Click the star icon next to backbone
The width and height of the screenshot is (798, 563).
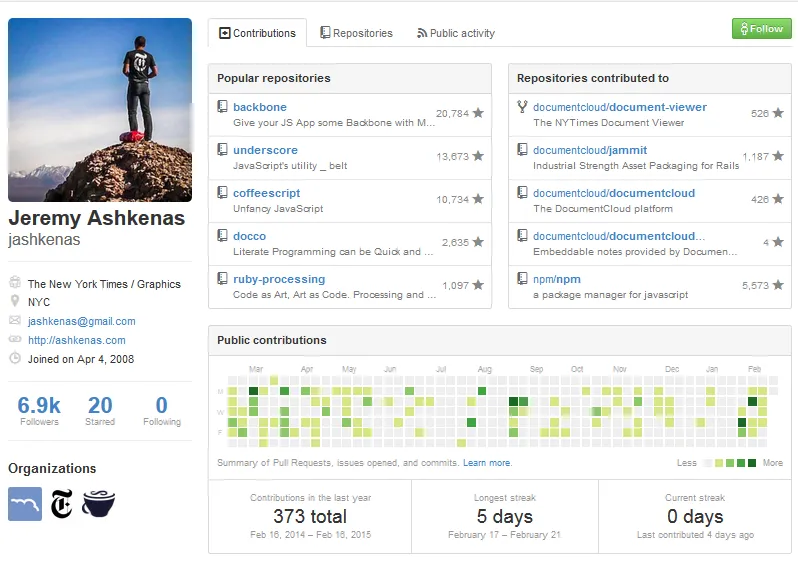pos(478,113)
